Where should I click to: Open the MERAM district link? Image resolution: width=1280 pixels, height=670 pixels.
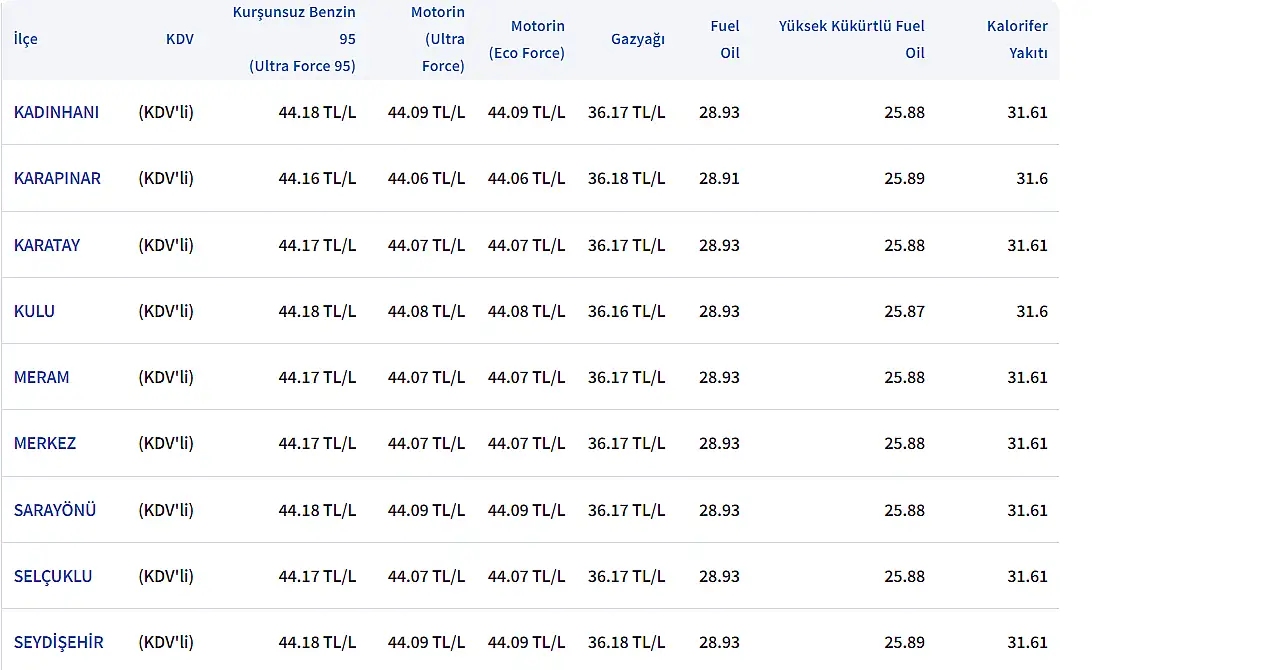[42, 377]
